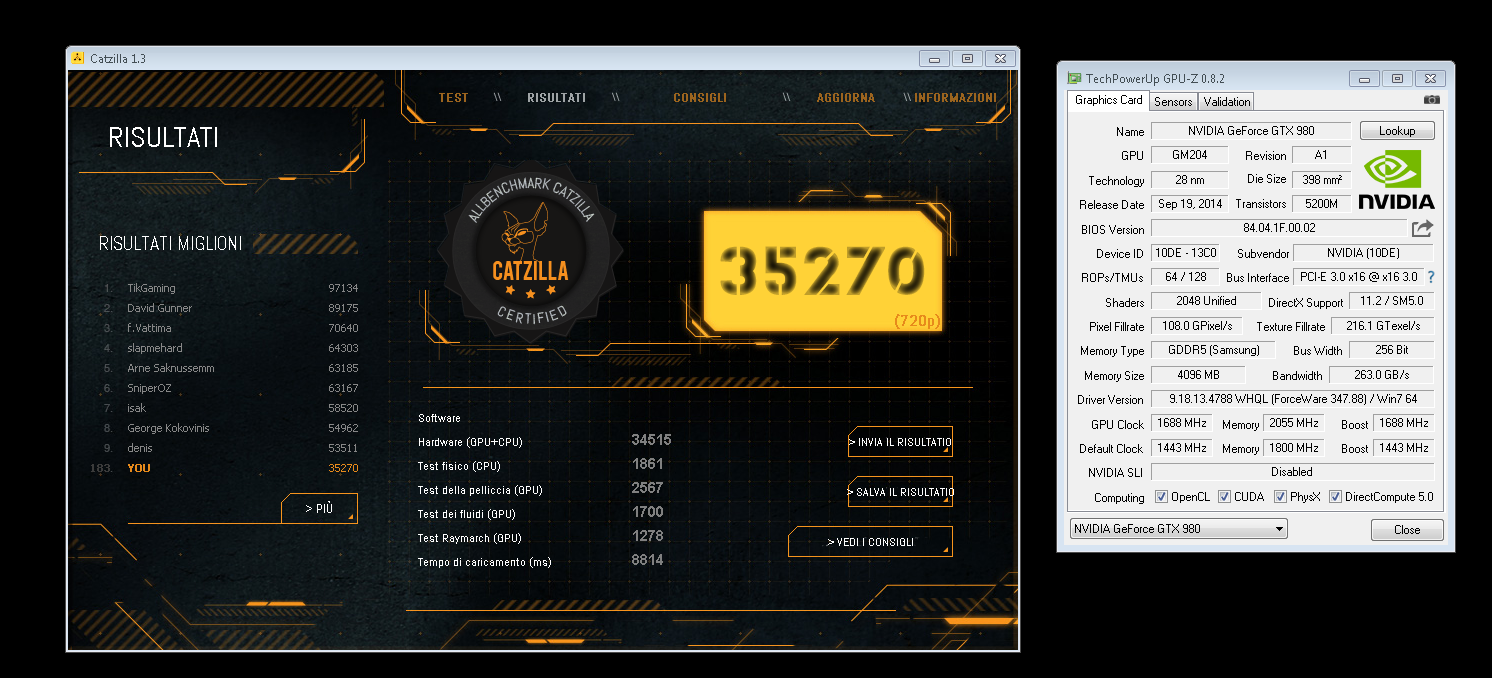Open the AGGIORNA tab

point(845,98)
